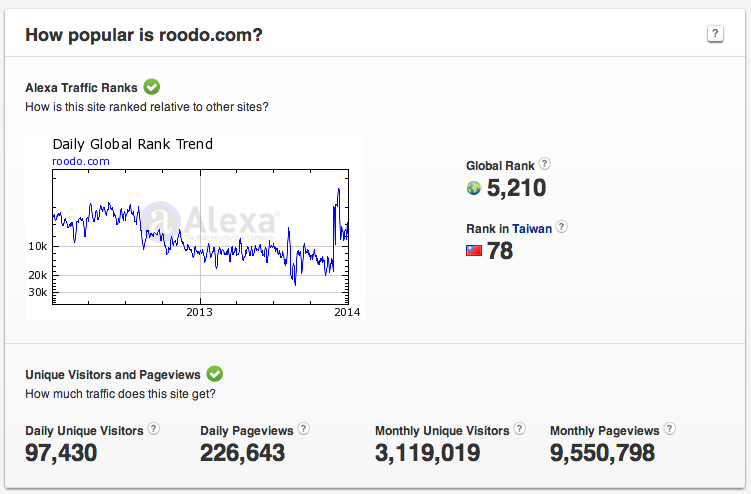Click green checkmark beside Unique Visitors and Pageviews
The image size is (751, 494).
click(214, 374)
